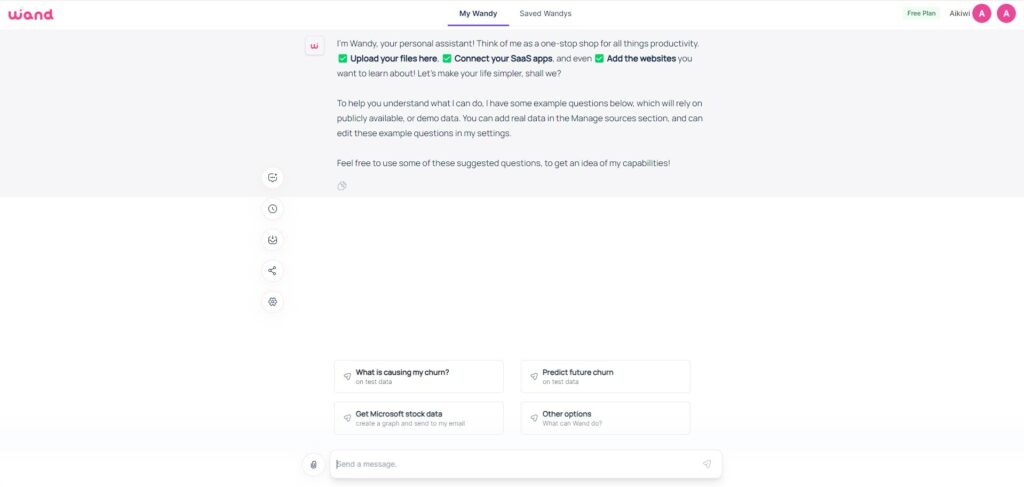Click the paperclip attachment icon
Screen dimensions: 1024x487
coord(313,464)
